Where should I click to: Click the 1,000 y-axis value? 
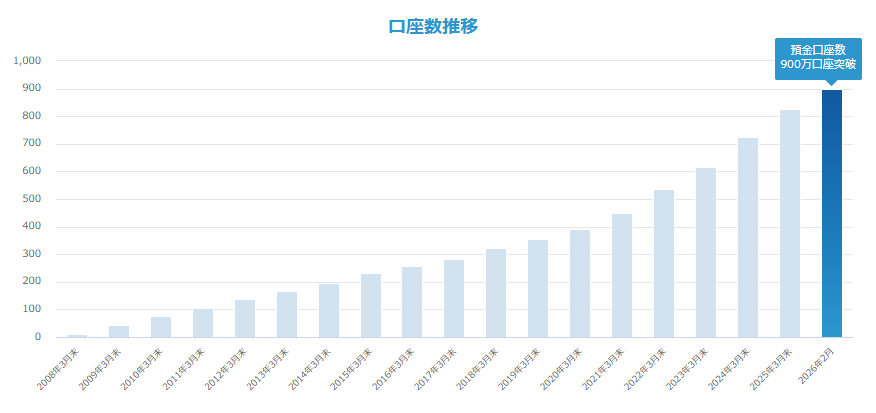tap(27, 61)
